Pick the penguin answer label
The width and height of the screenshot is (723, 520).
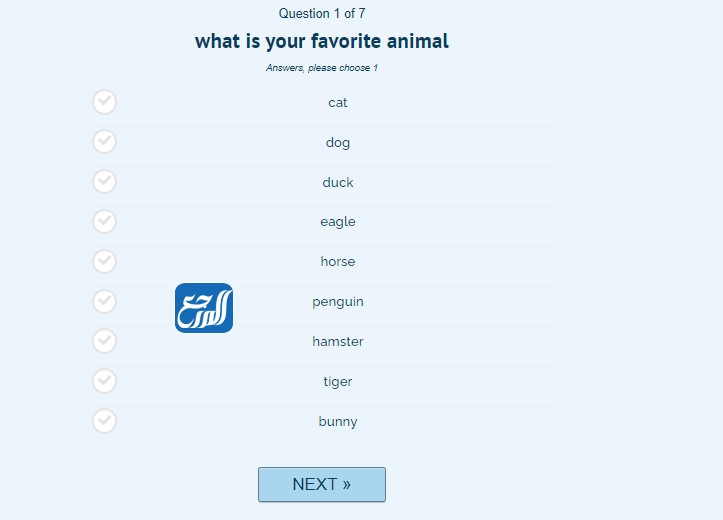point(338,301)
